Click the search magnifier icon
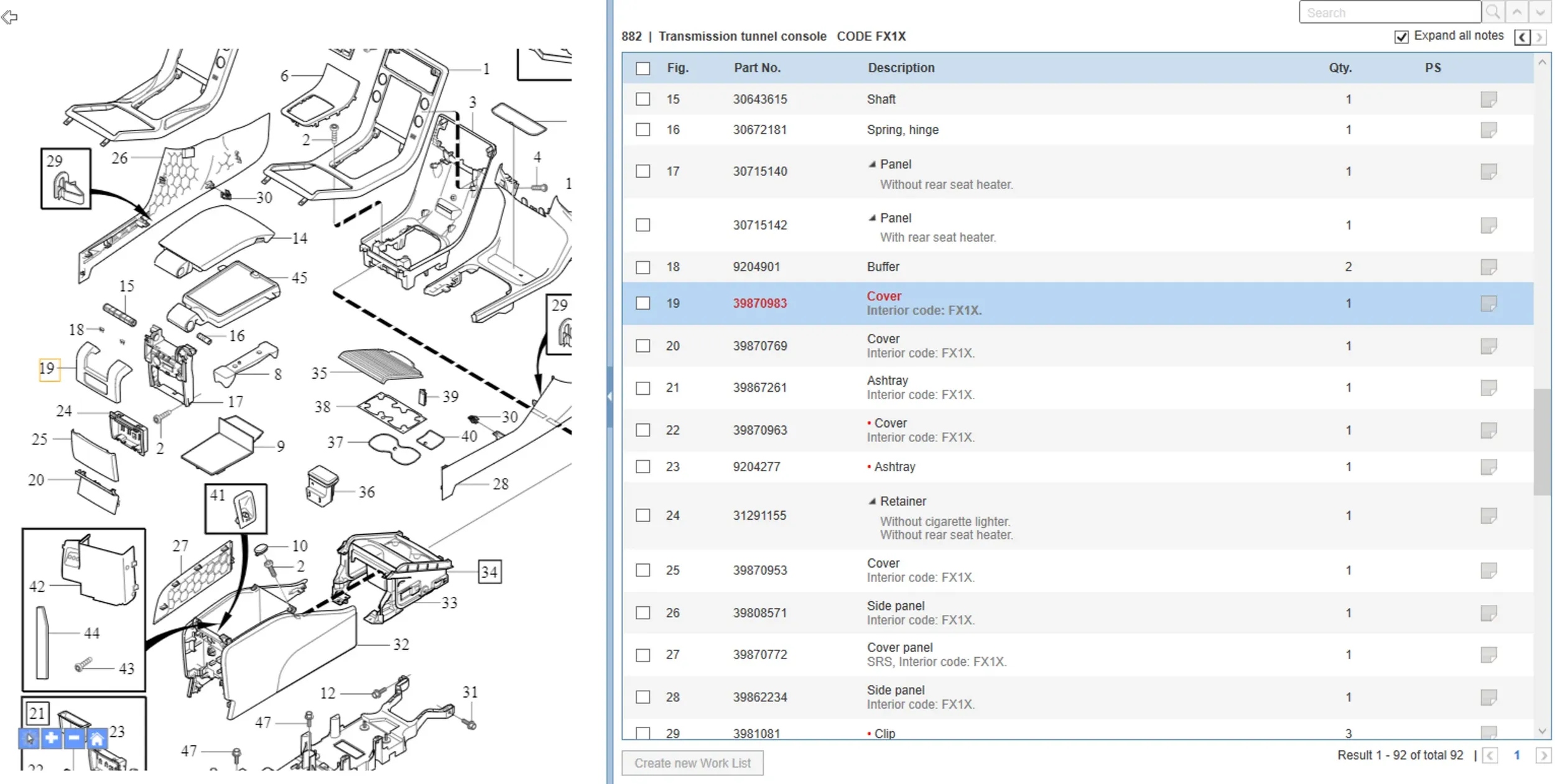Viewport: 1555px width, 784px height. [1493, 12]
